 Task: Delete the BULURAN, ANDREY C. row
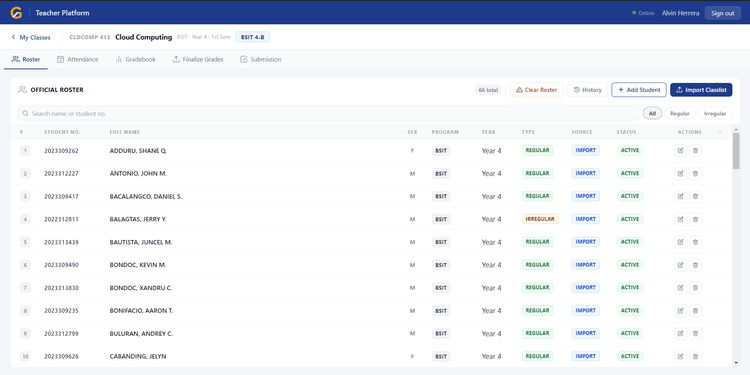[x=695, y=333]
